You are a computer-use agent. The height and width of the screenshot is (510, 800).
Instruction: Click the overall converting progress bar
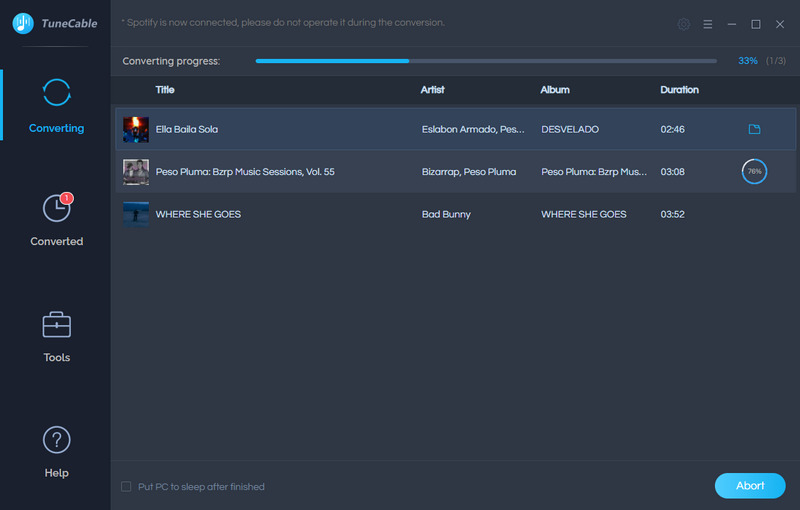pyautogui.click(x=486, y=61)
